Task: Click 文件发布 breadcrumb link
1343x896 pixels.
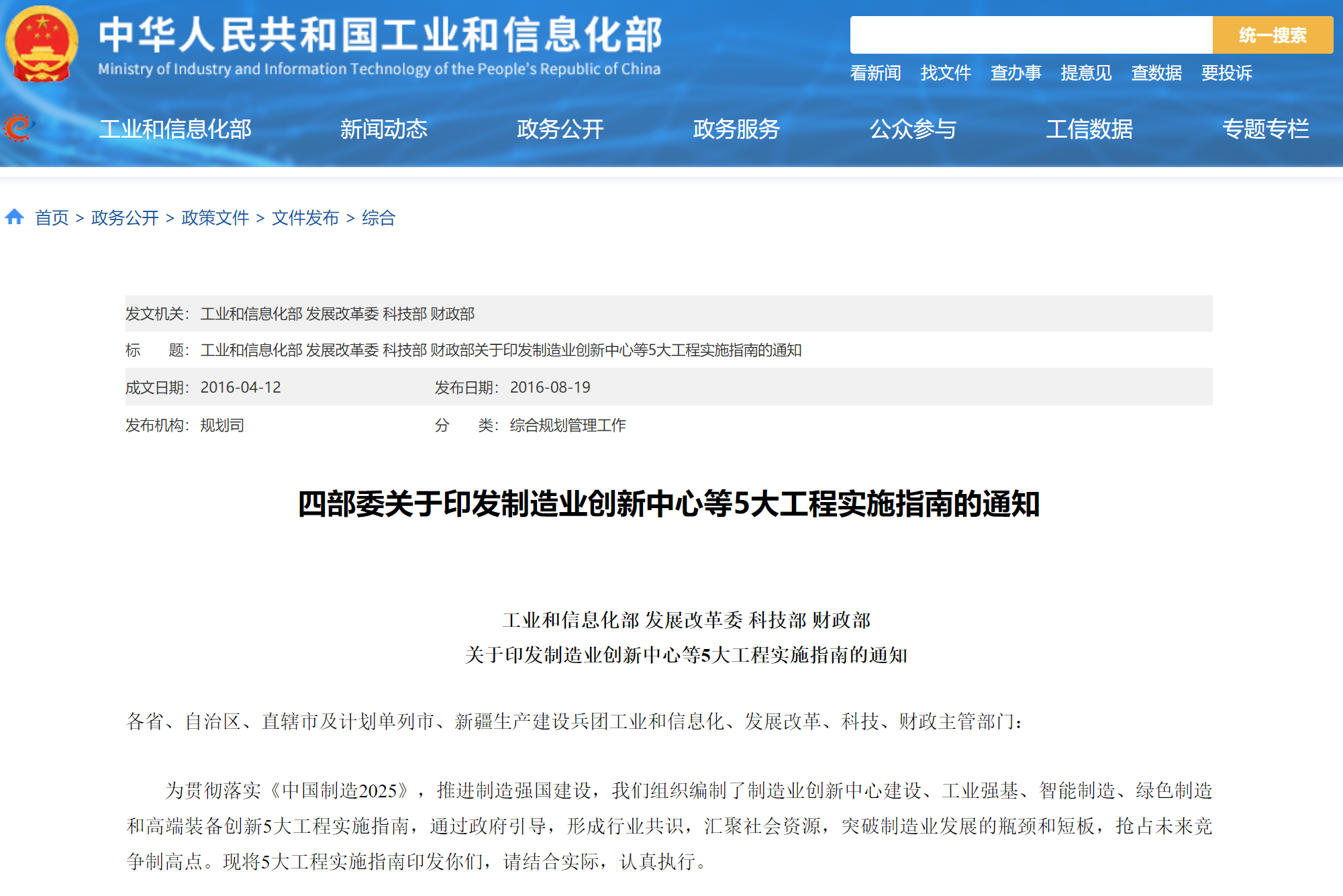Action: [305, 217]
